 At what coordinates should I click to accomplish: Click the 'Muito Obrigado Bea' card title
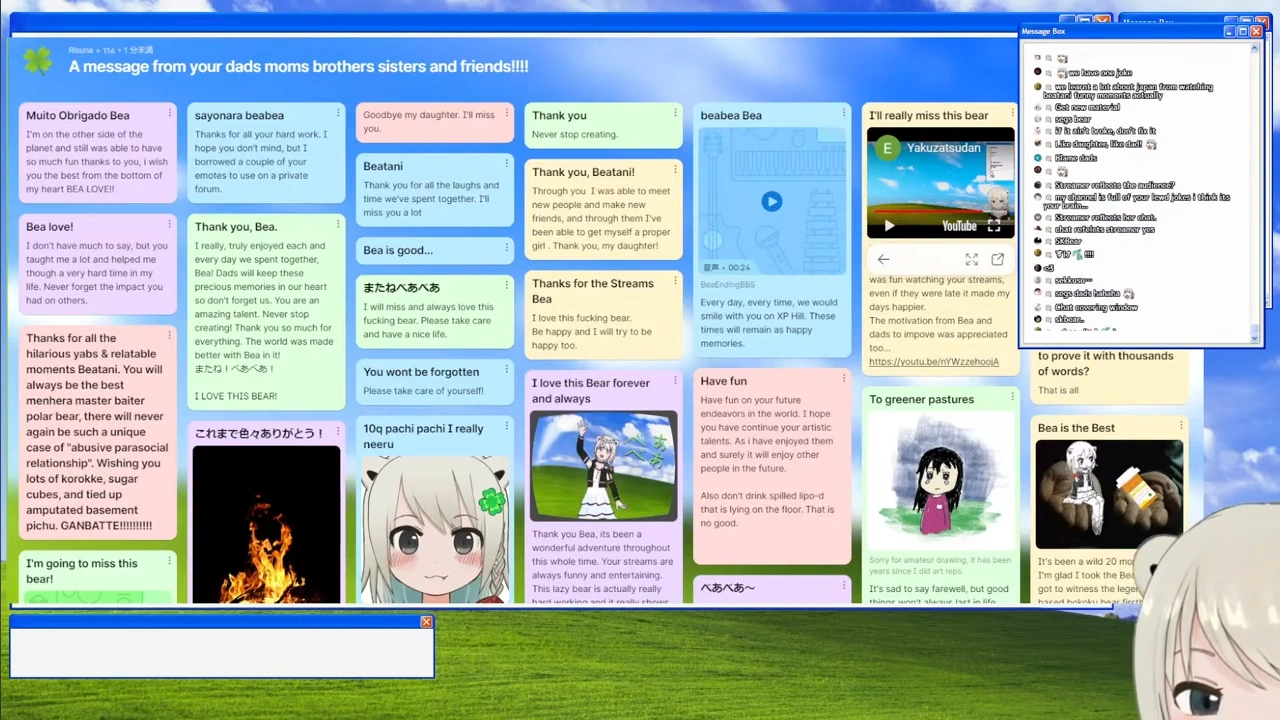[78, 116]
